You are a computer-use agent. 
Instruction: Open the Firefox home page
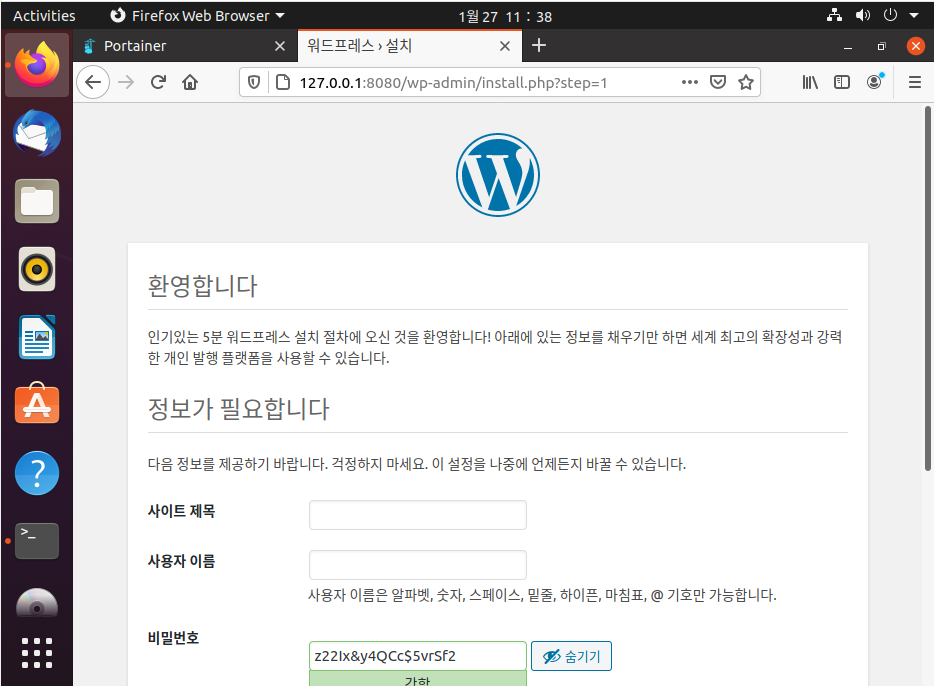(x=190, y=82)
